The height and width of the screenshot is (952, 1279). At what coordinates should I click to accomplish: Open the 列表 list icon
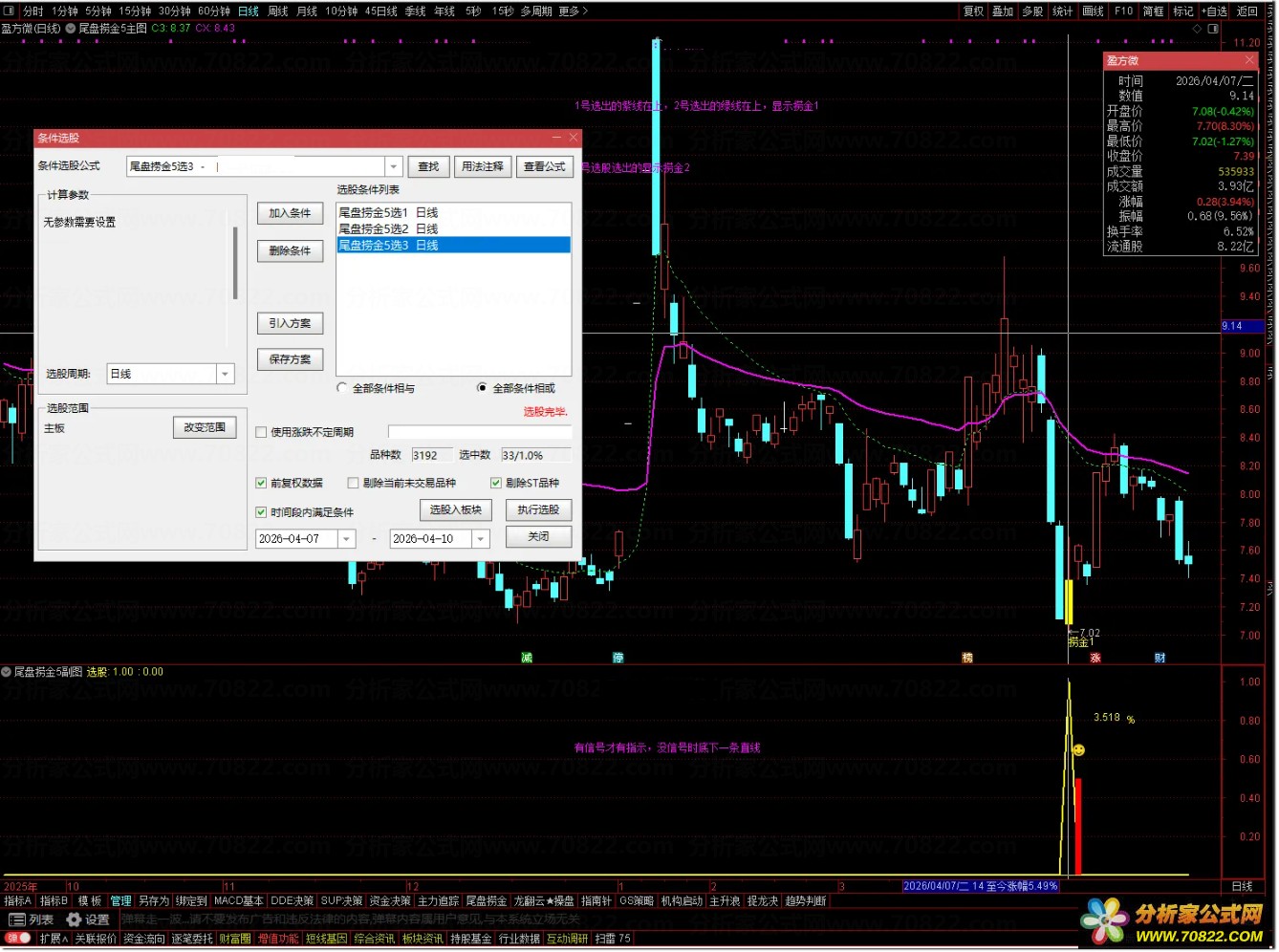pos(17,920)
